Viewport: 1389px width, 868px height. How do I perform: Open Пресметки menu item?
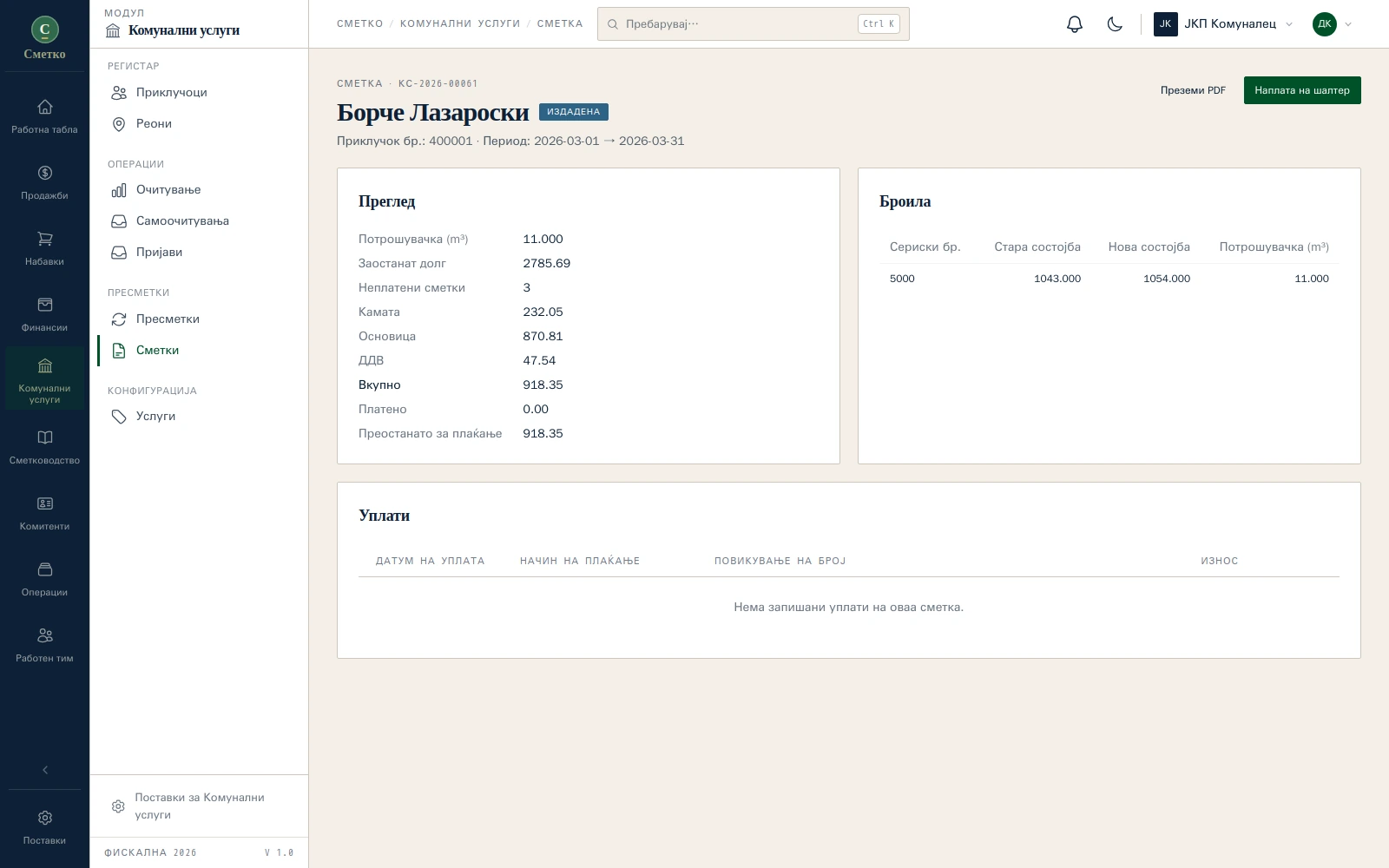200,319
